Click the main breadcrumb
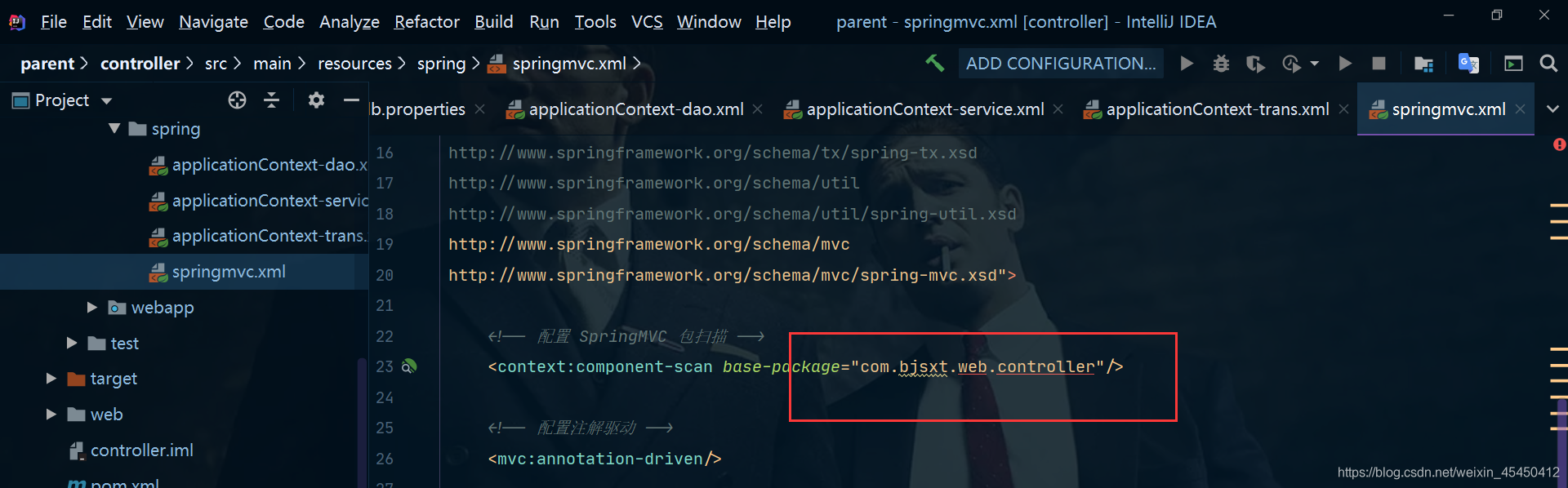1568x488 pixels. pyautogui.click(x=272, y=64)
